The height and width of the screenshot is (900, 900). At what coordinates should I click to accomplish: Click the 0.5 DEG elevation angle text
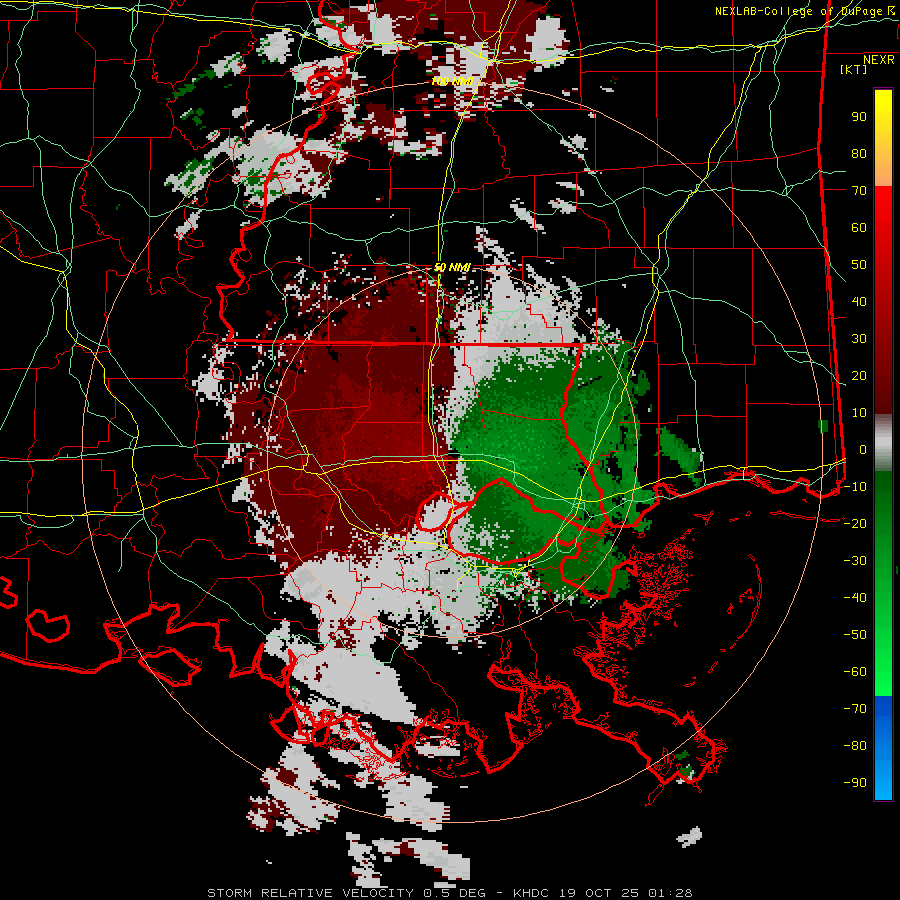coord(454,893)
